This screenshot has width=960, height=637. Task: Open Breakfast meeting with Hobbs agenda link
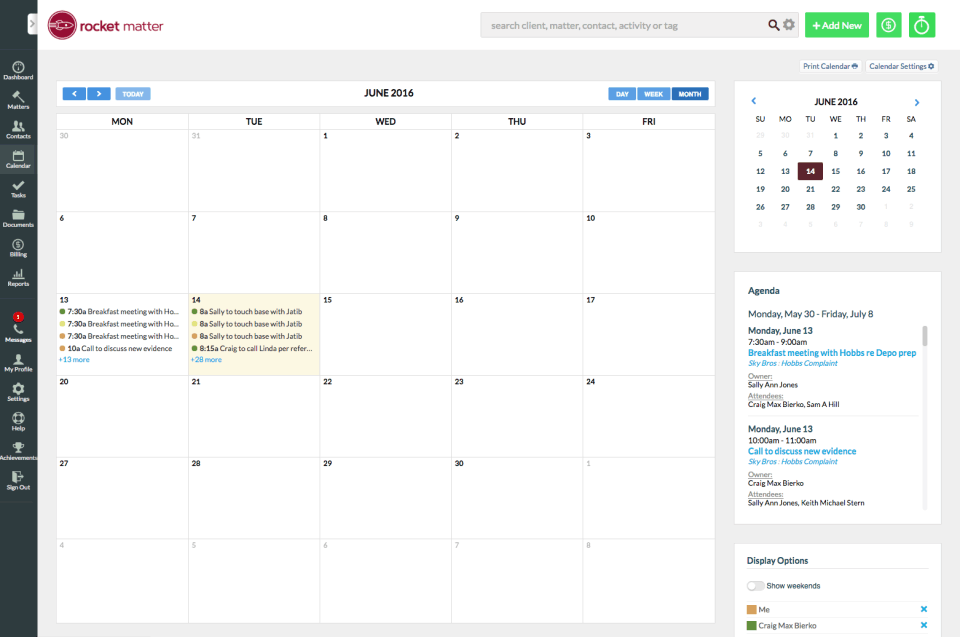coord(831,353)
